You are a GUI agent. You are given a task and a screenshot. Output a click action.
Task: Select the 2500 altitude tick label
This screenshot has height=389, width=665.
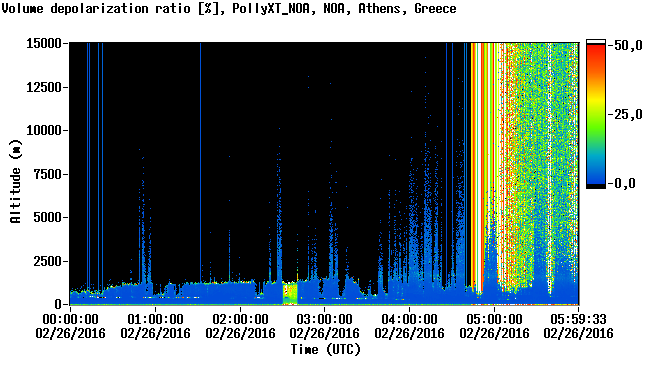pos(48,261)
